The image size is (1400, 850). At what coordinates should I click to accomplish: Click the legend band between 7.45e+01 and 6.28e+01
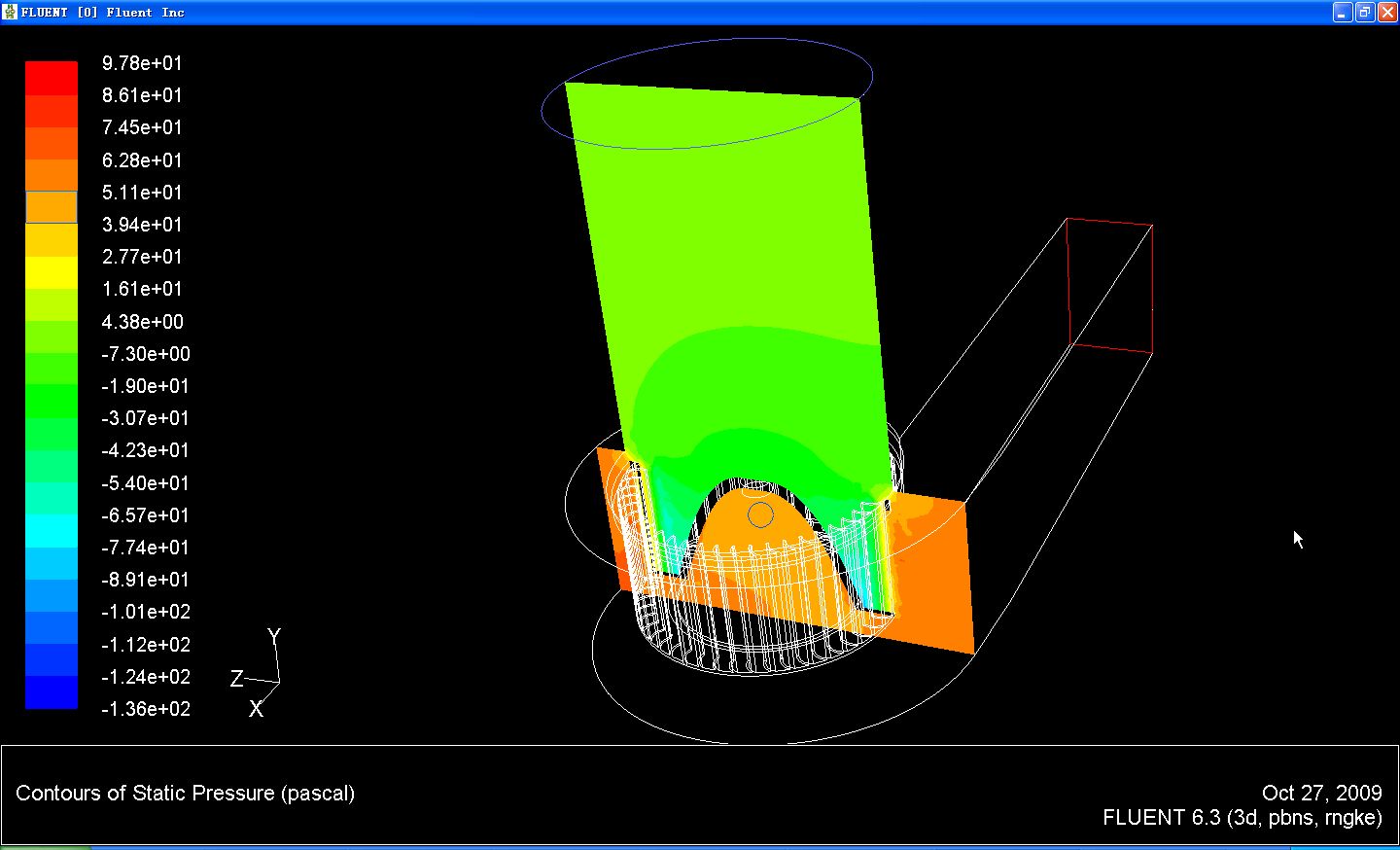[52, 143]
